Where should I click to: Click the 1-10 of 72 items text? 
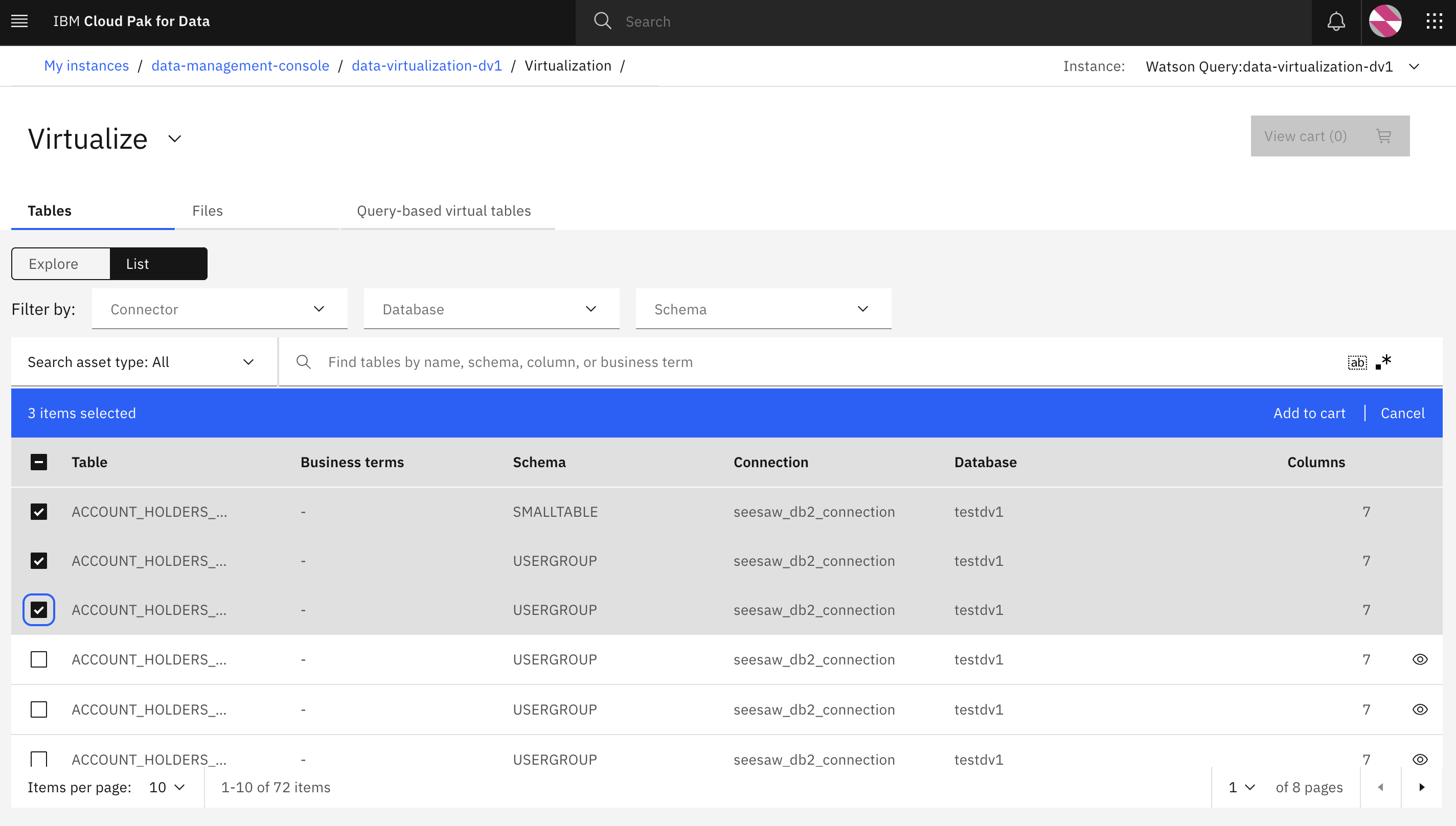[276, 788]
